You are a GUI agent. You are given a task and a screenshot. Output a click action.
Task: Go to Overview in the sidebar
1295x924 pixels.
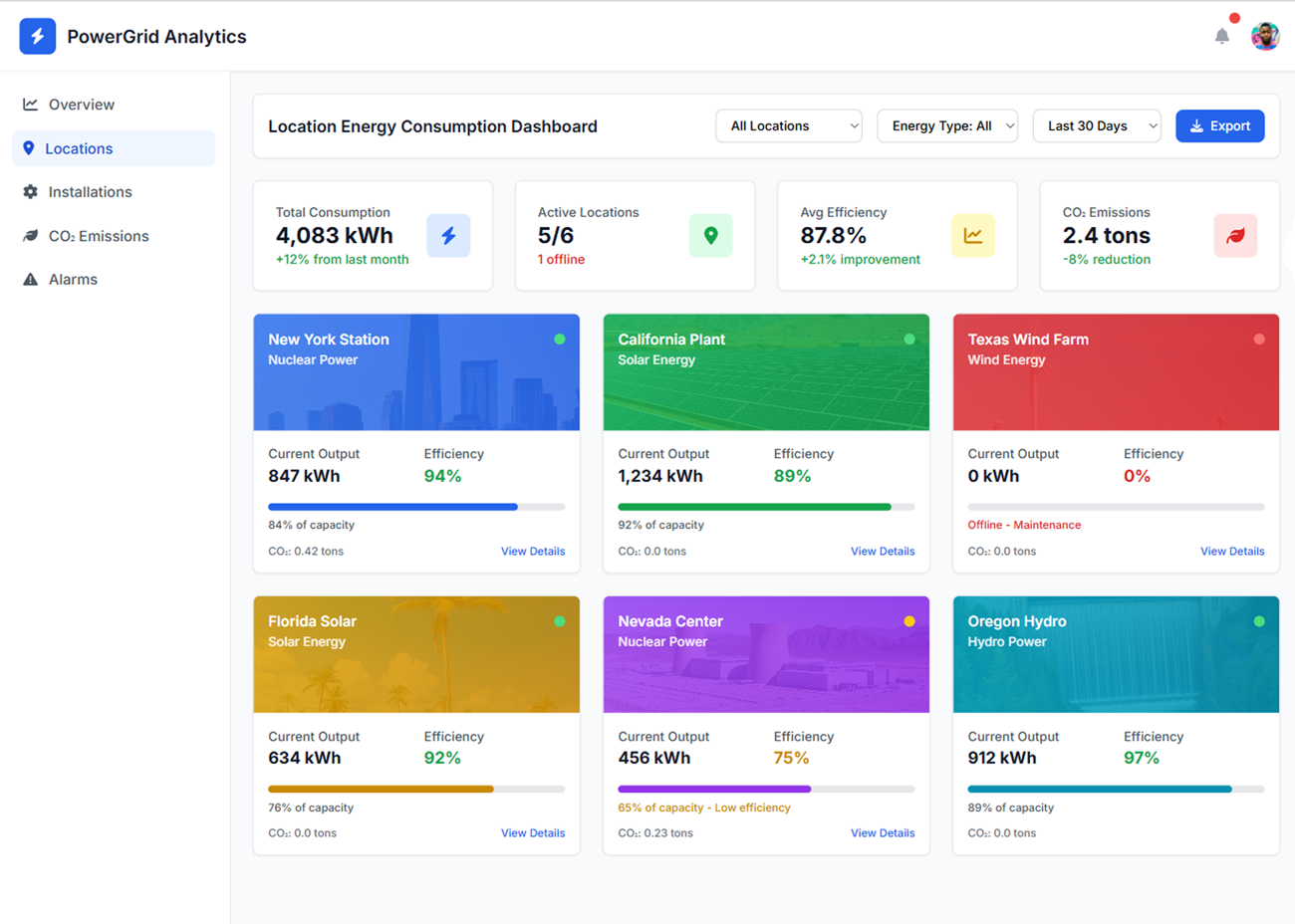pos(81,105)
